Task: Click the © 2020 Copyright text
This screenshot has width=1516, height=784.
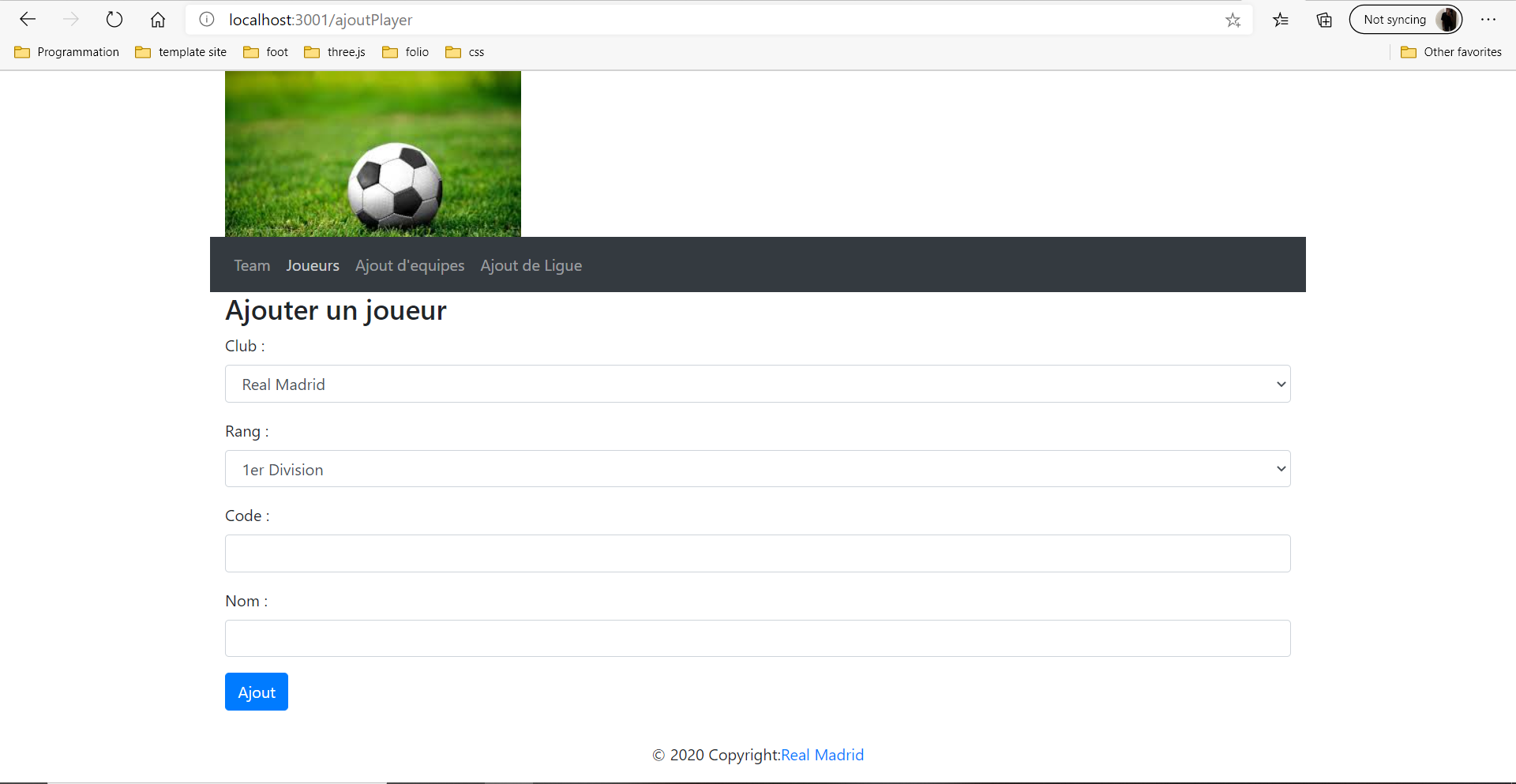Action: tap(716, 755)
